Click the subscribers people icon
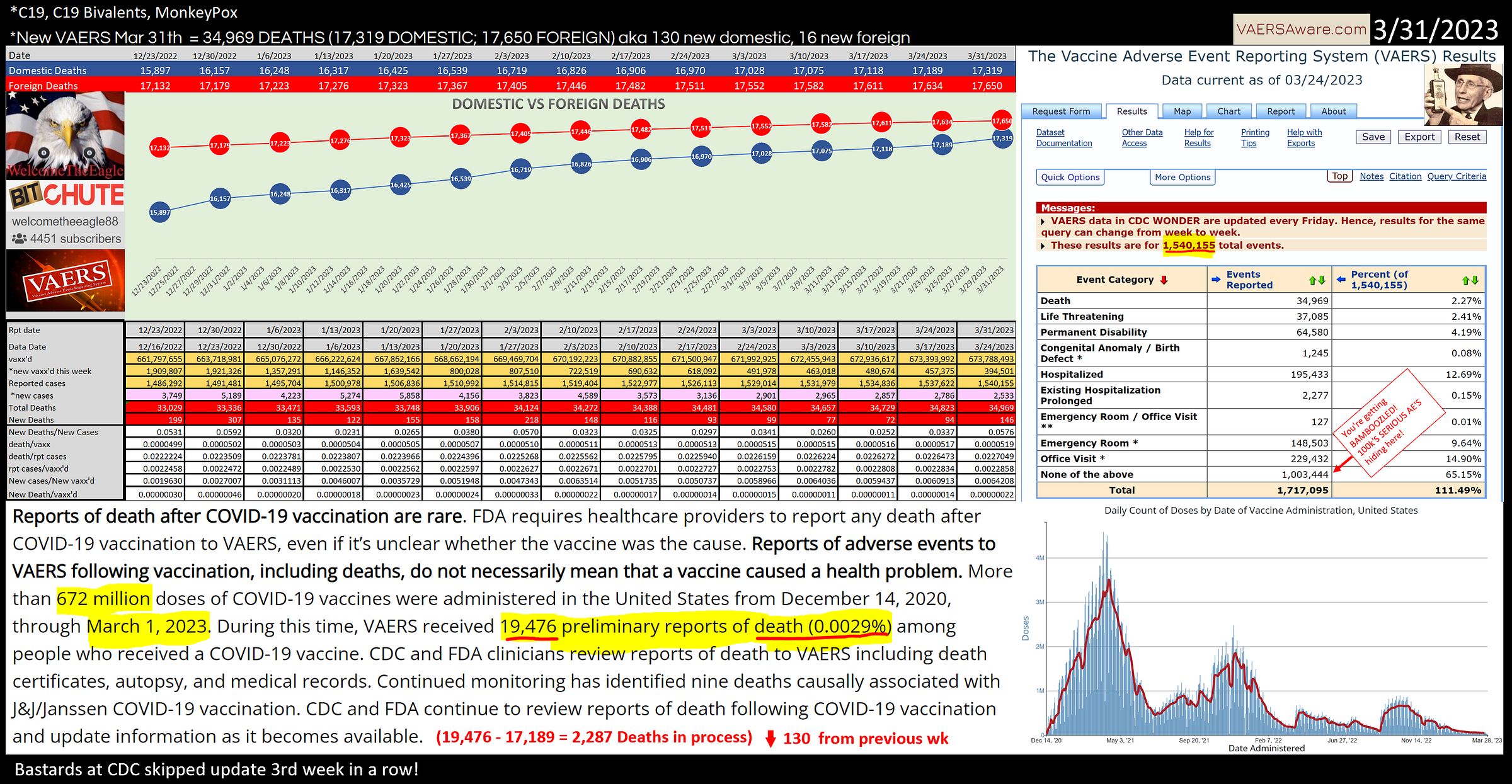 20,239
